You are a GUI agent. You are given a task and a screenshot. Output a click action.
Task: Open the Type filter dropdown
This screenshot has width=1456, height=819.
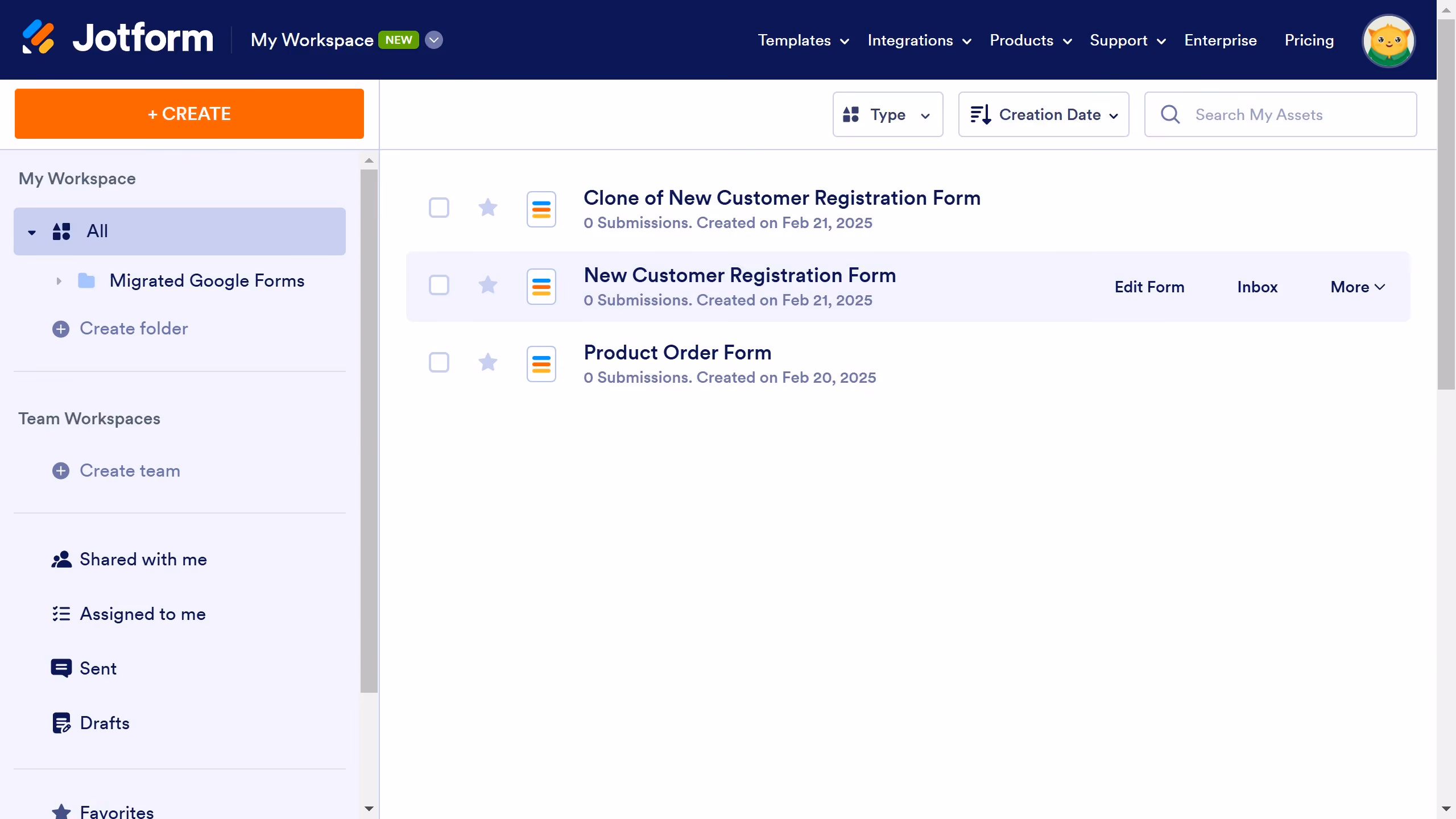click(x=888, y=114)
